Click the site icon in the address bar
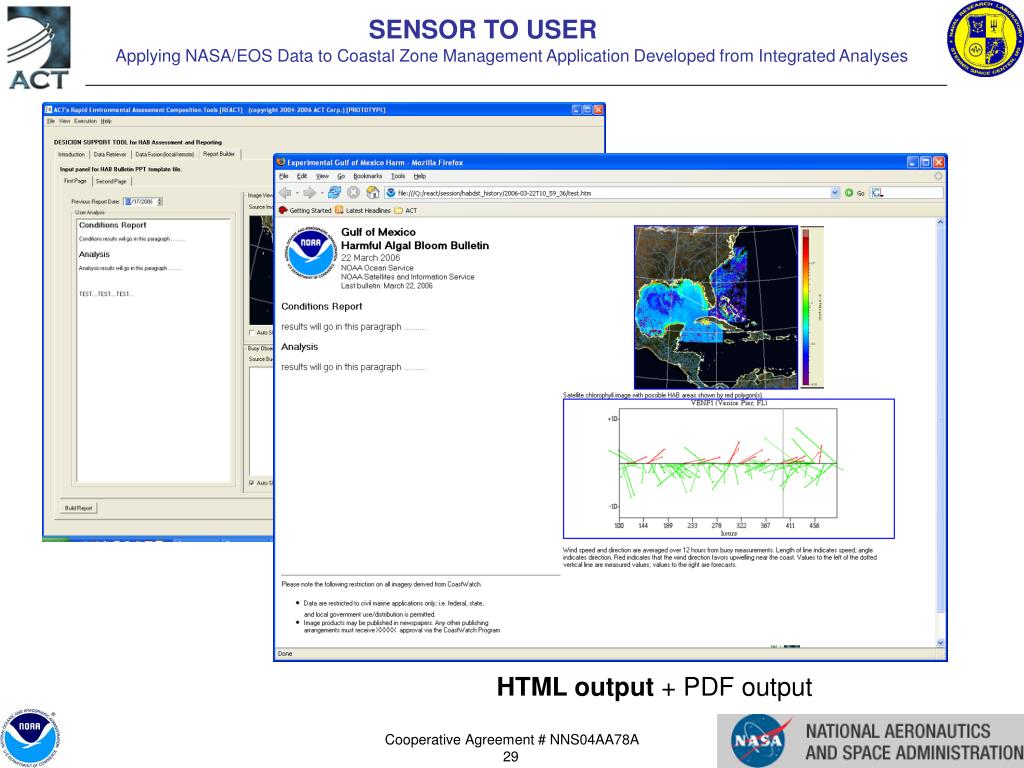1024x768 pixels. pos(391,193)
